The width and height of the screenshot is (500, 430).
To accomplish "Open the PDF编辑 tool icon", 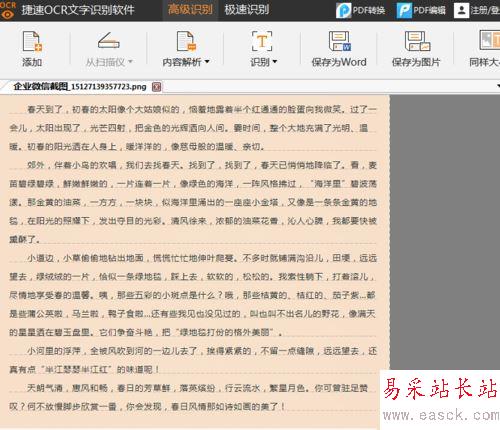I will click(x=404, y=10).
